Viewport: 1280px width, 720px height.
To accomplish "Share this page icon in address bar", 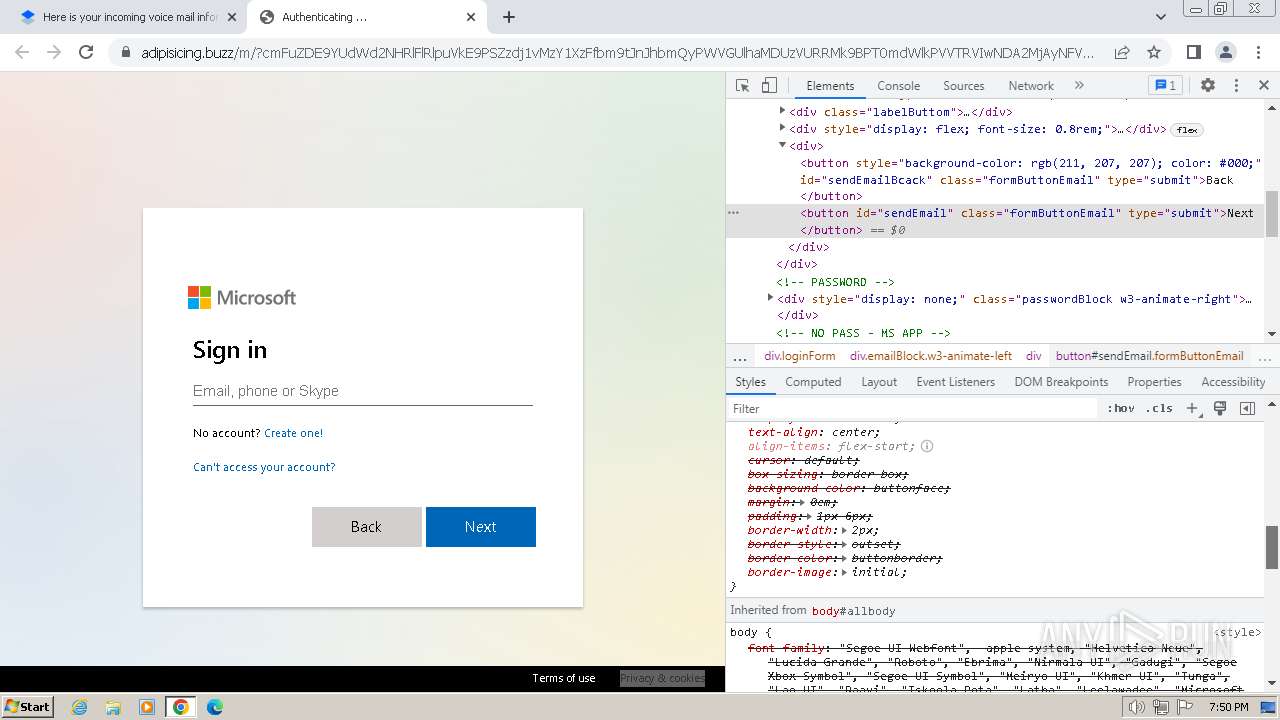I will [1122, 52].
